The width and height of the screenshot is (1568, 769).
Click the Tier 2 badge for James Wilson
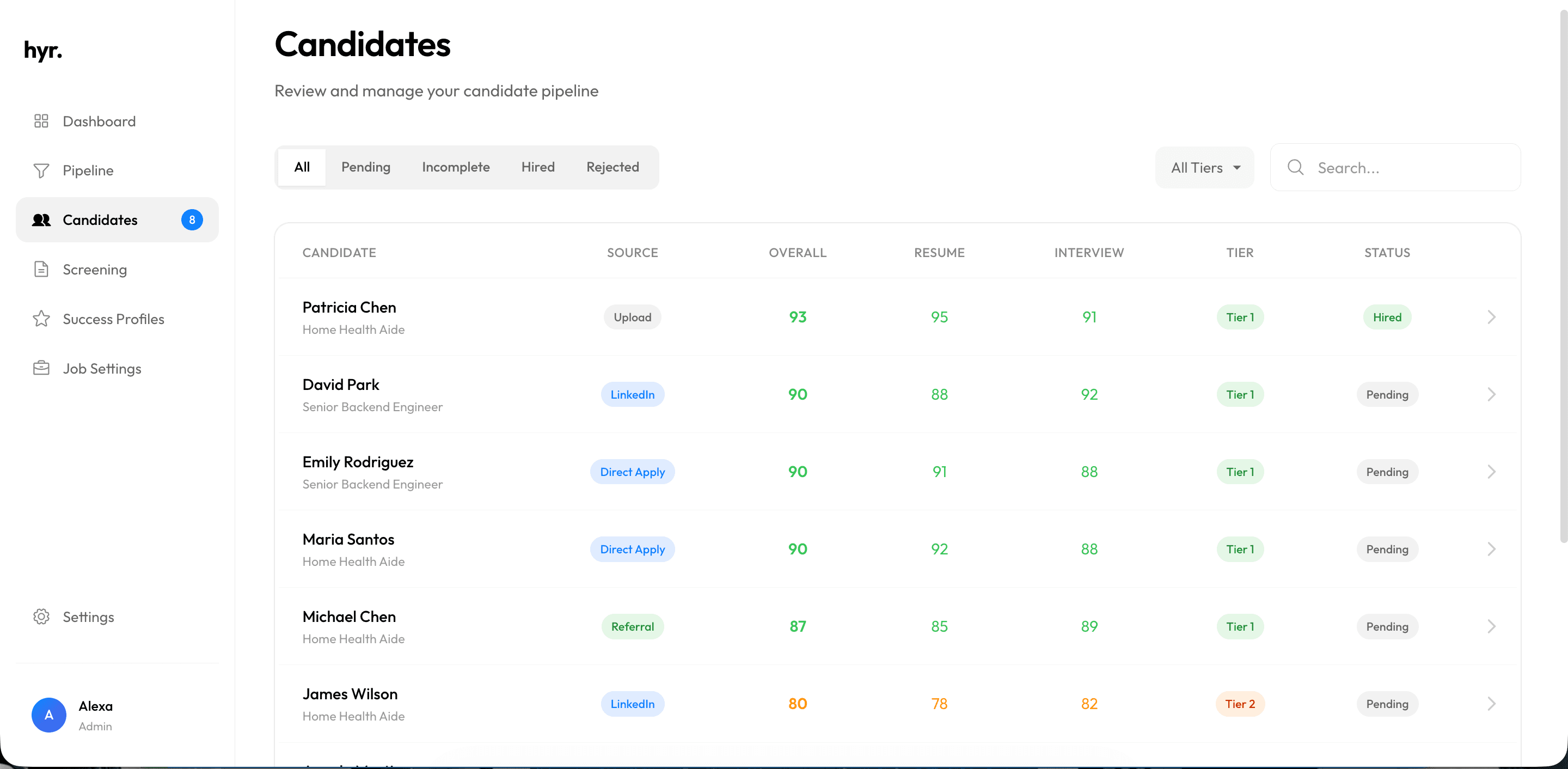[1239, 704]
